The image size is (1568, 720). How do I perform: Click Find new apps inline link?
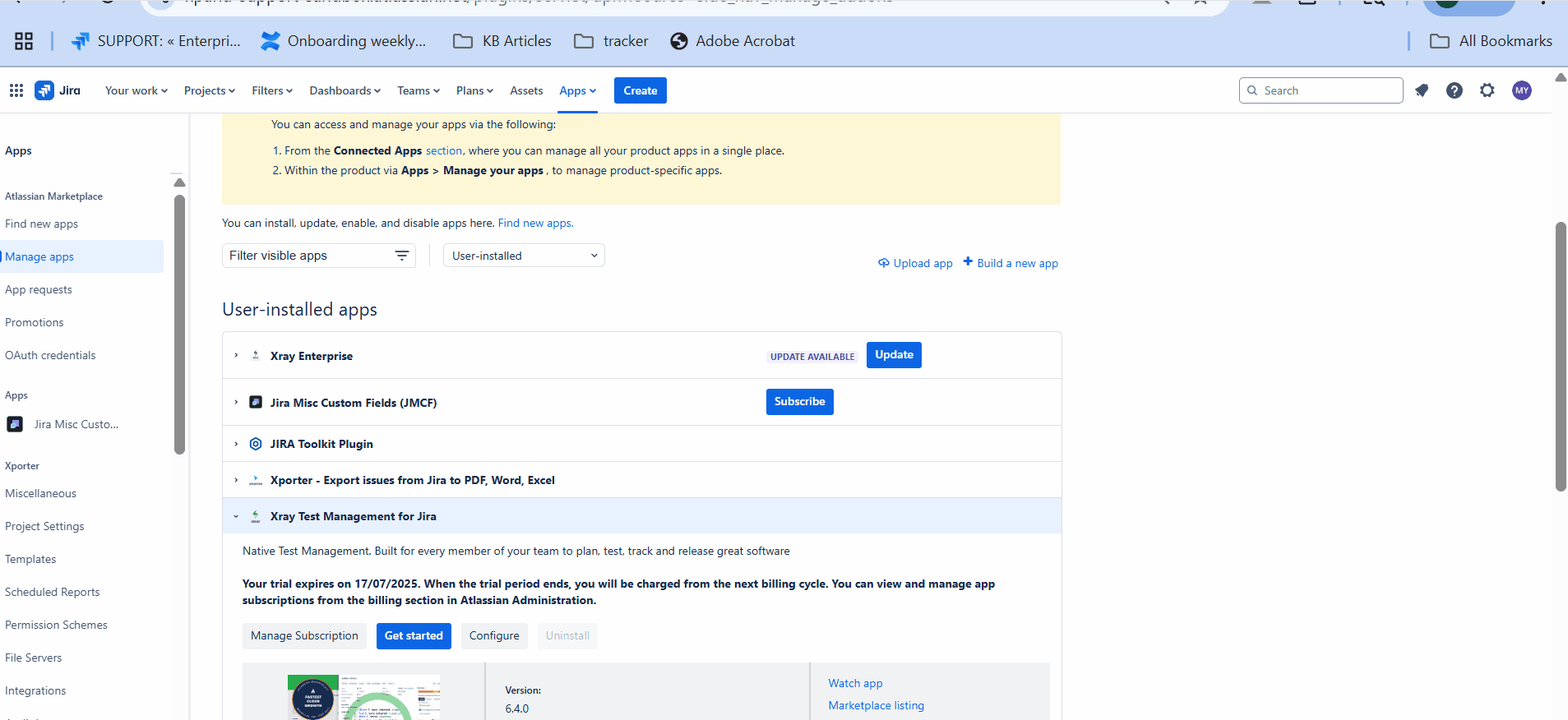(x=535, y=223)
